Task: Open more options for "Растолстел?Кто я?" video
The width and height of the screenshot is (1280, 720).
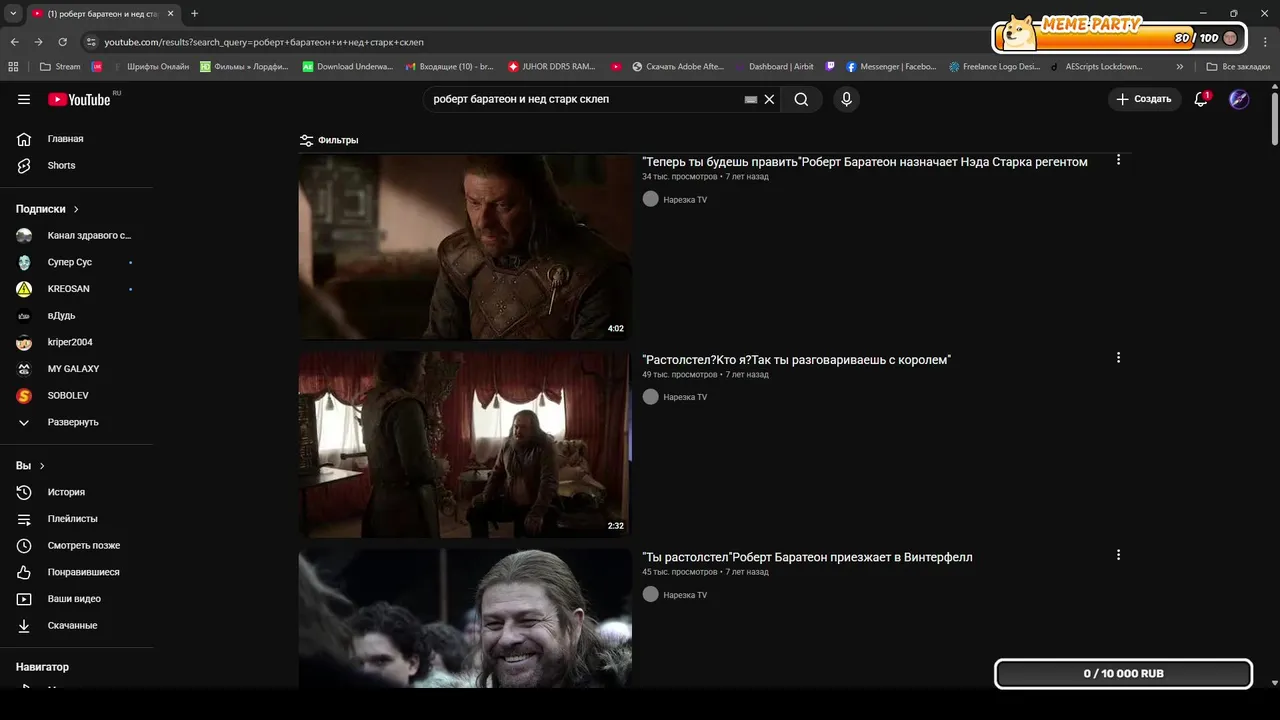Action: [x=1118, y=357]
